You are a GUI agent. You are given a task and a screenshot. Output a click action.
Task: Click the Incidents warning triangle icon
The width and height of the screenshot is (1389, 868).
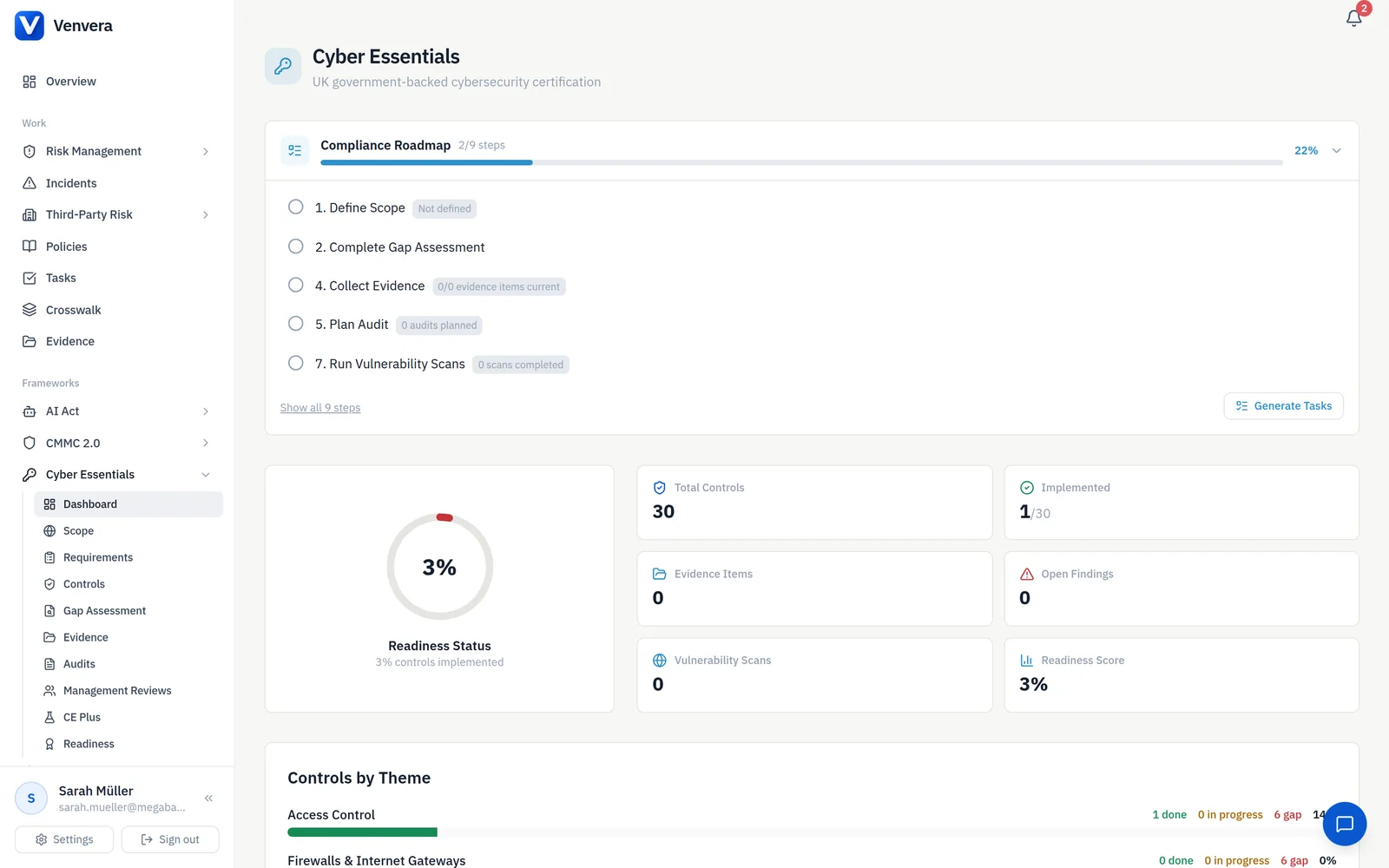30,183
